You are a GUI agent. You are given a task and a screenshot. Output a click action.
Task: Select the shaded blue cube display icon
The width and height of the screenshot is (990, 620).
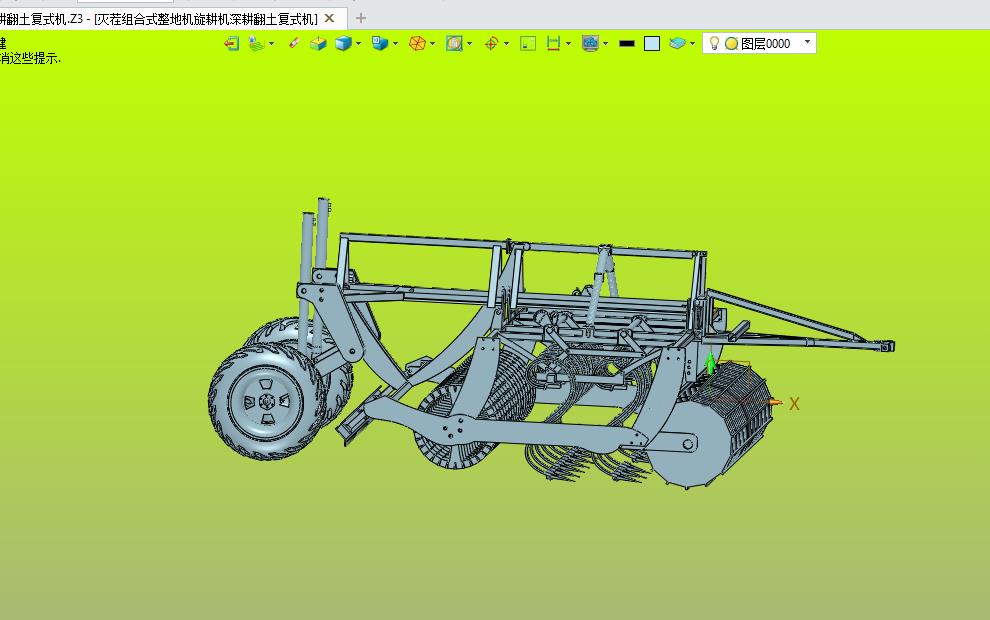pos(343,43)
